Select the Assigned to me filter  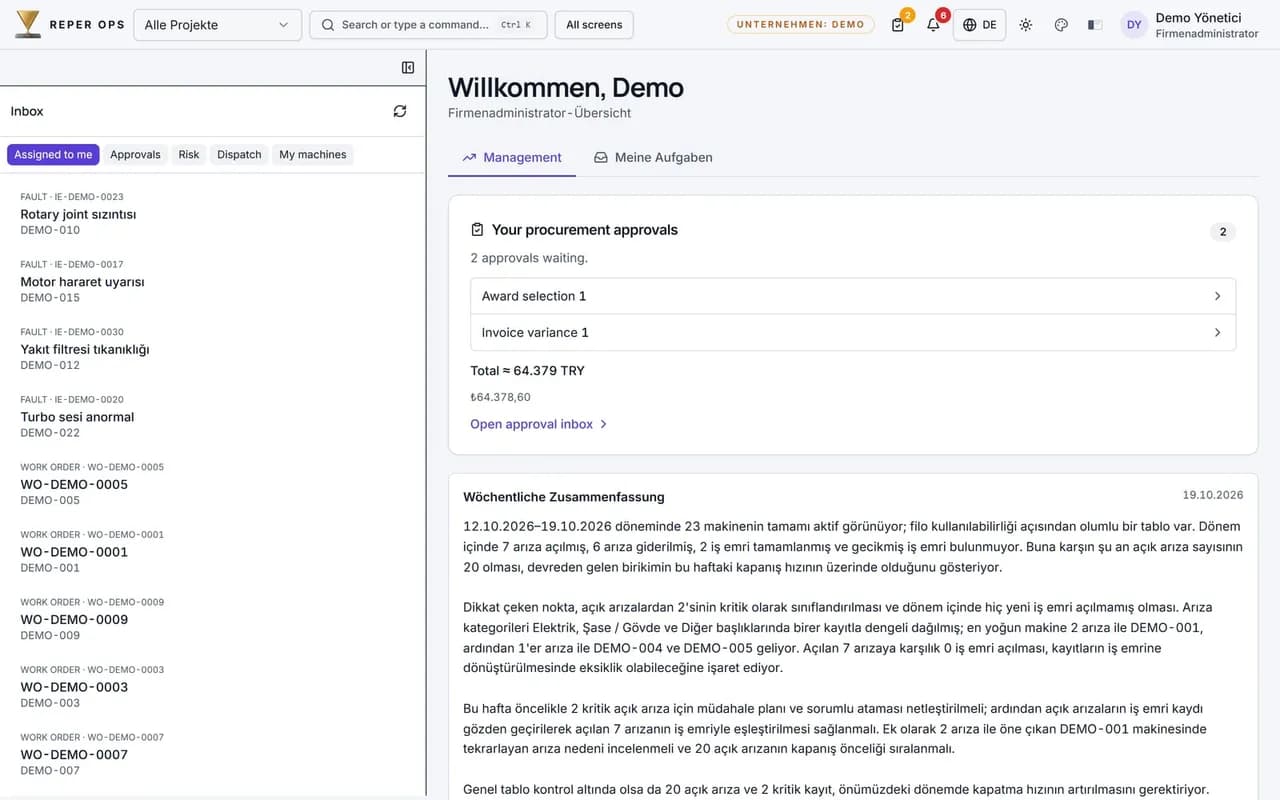coord(53,154)
